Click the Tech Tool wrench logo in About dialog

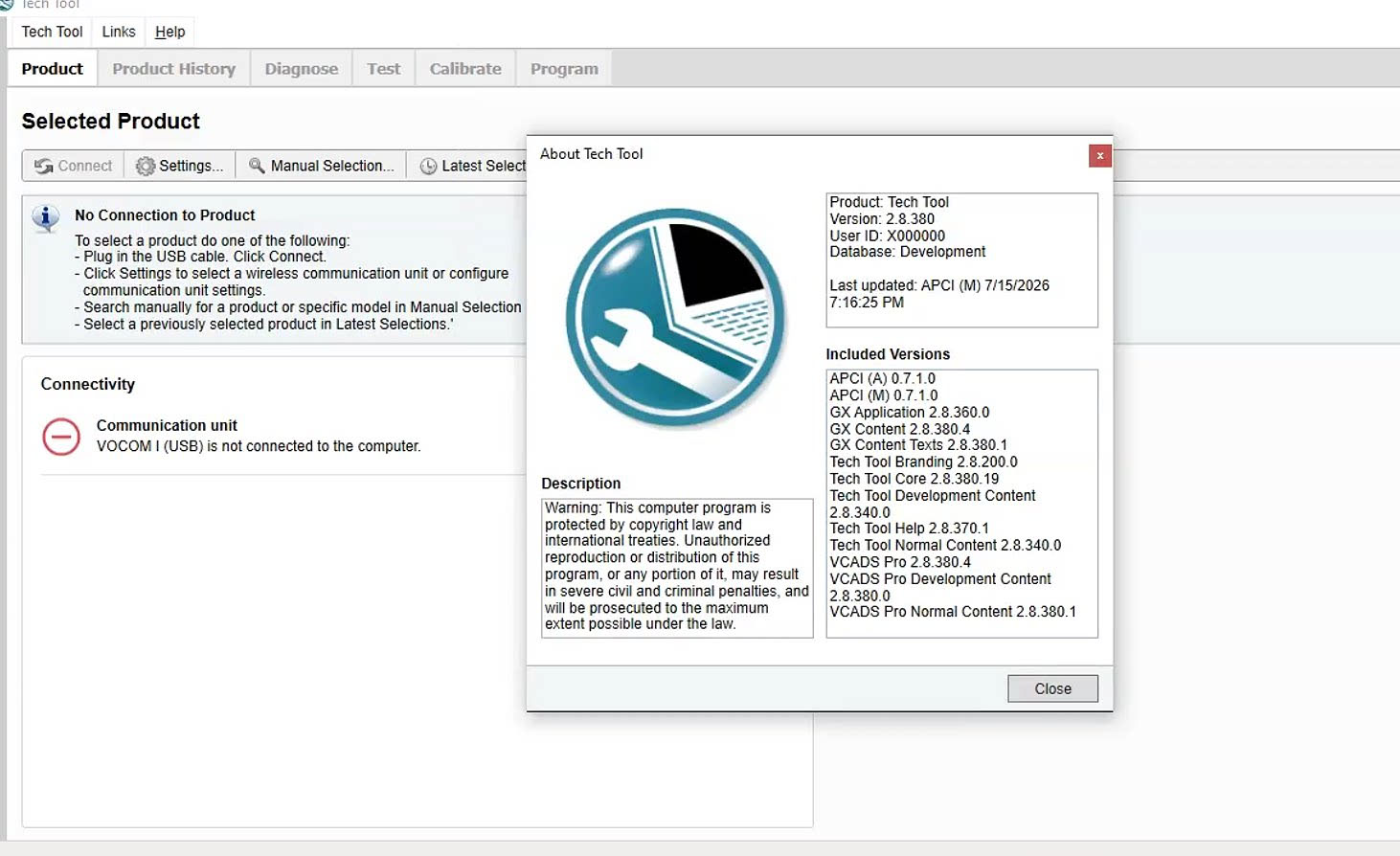(x=675, y=318)
